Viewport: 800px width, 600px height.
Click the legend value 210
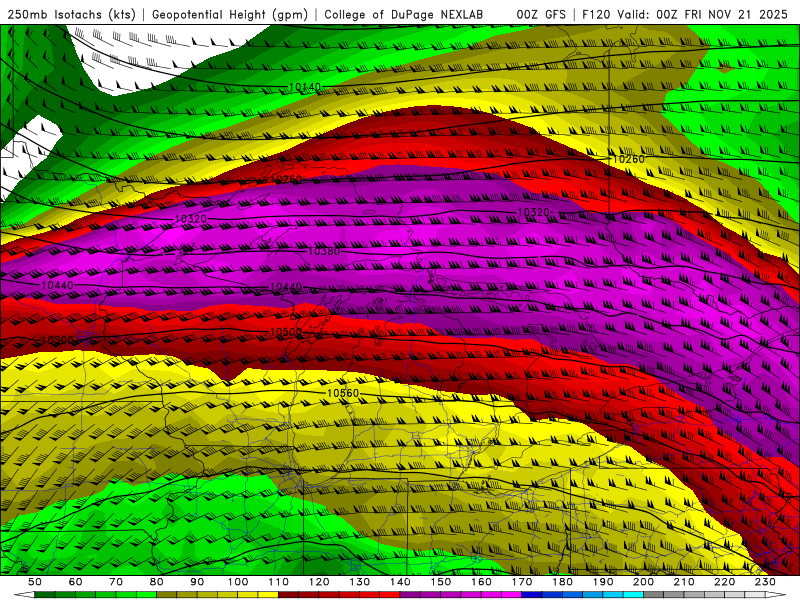point(684,582)
